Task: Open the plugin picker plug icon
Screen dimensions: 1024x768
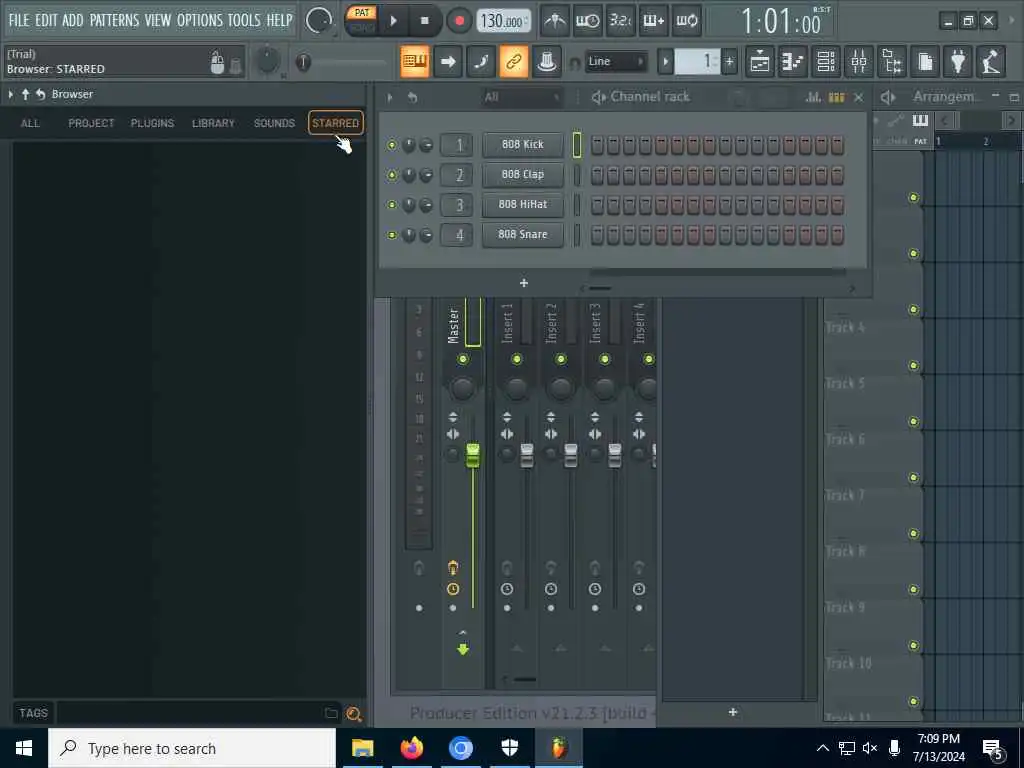Action: tap(958, 62)
